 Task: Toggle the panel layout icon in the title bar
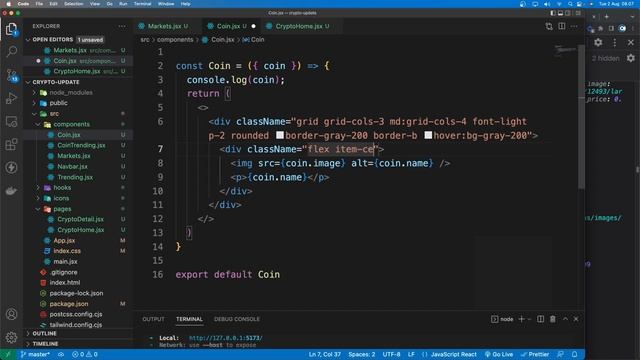pos(560,13)
